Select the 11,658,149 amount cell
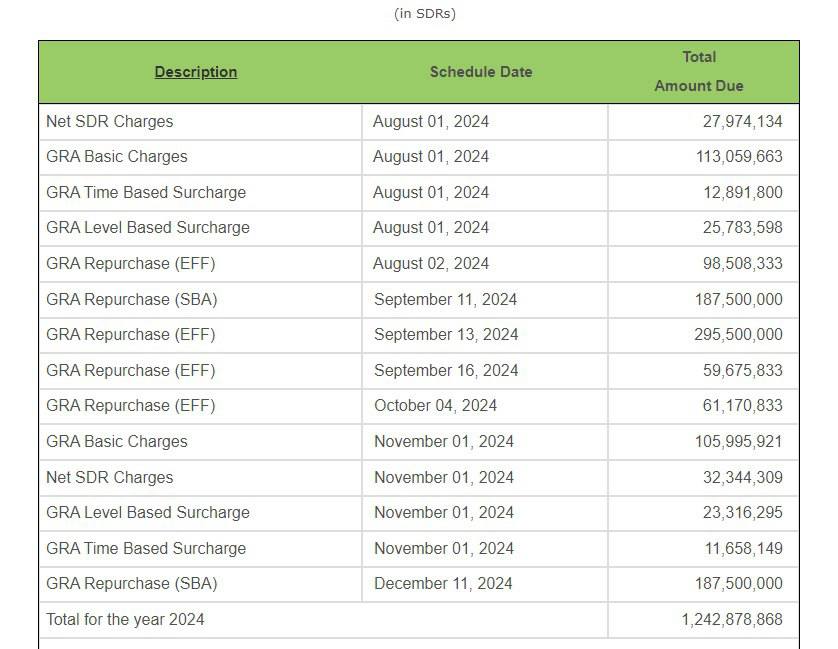The width and height of the screenshot is (838, 649). pos(742,548)
